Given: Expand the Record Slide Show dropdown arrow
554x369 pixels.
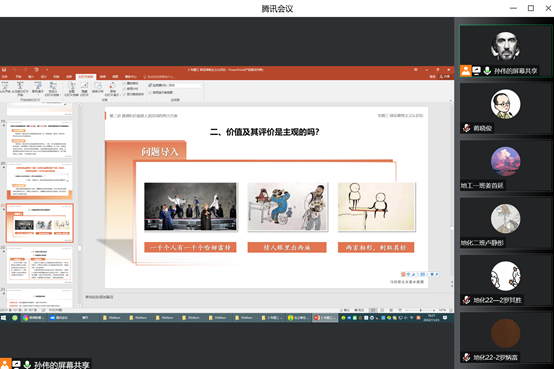Looking at the screenshot, I should [120, 95].
